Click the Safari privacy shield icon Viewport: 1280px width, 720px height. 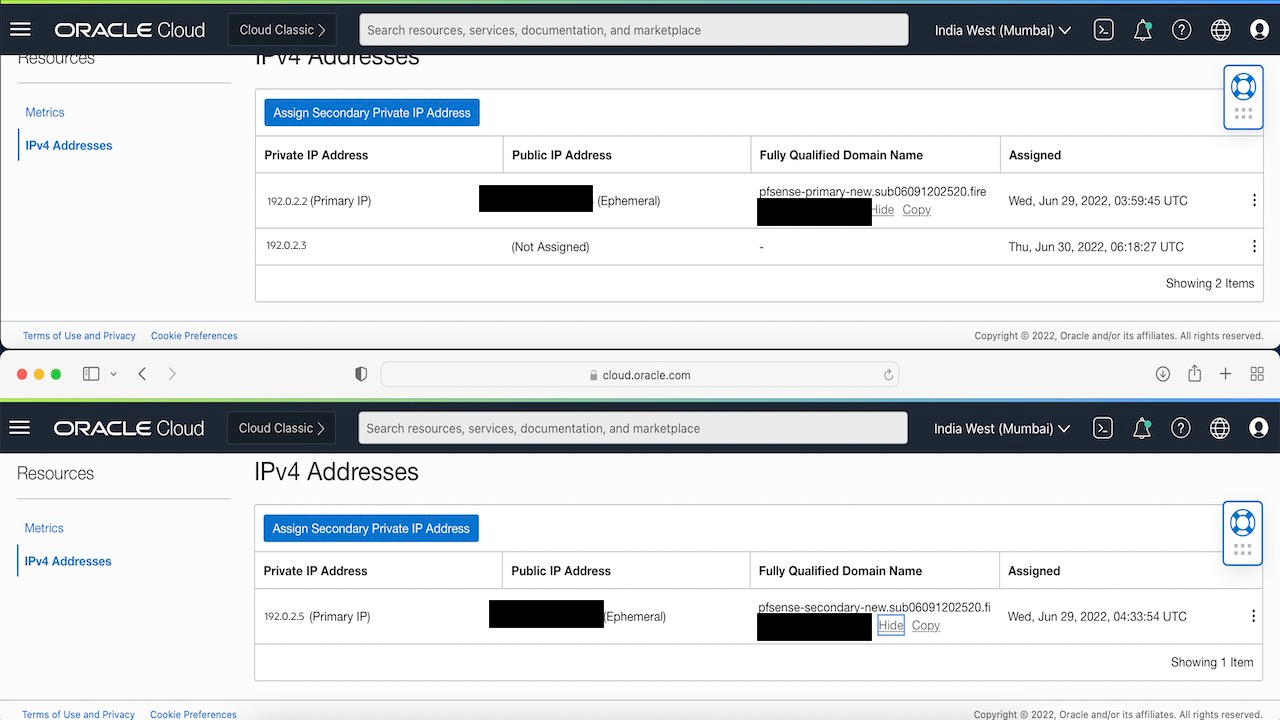point(360,374)
